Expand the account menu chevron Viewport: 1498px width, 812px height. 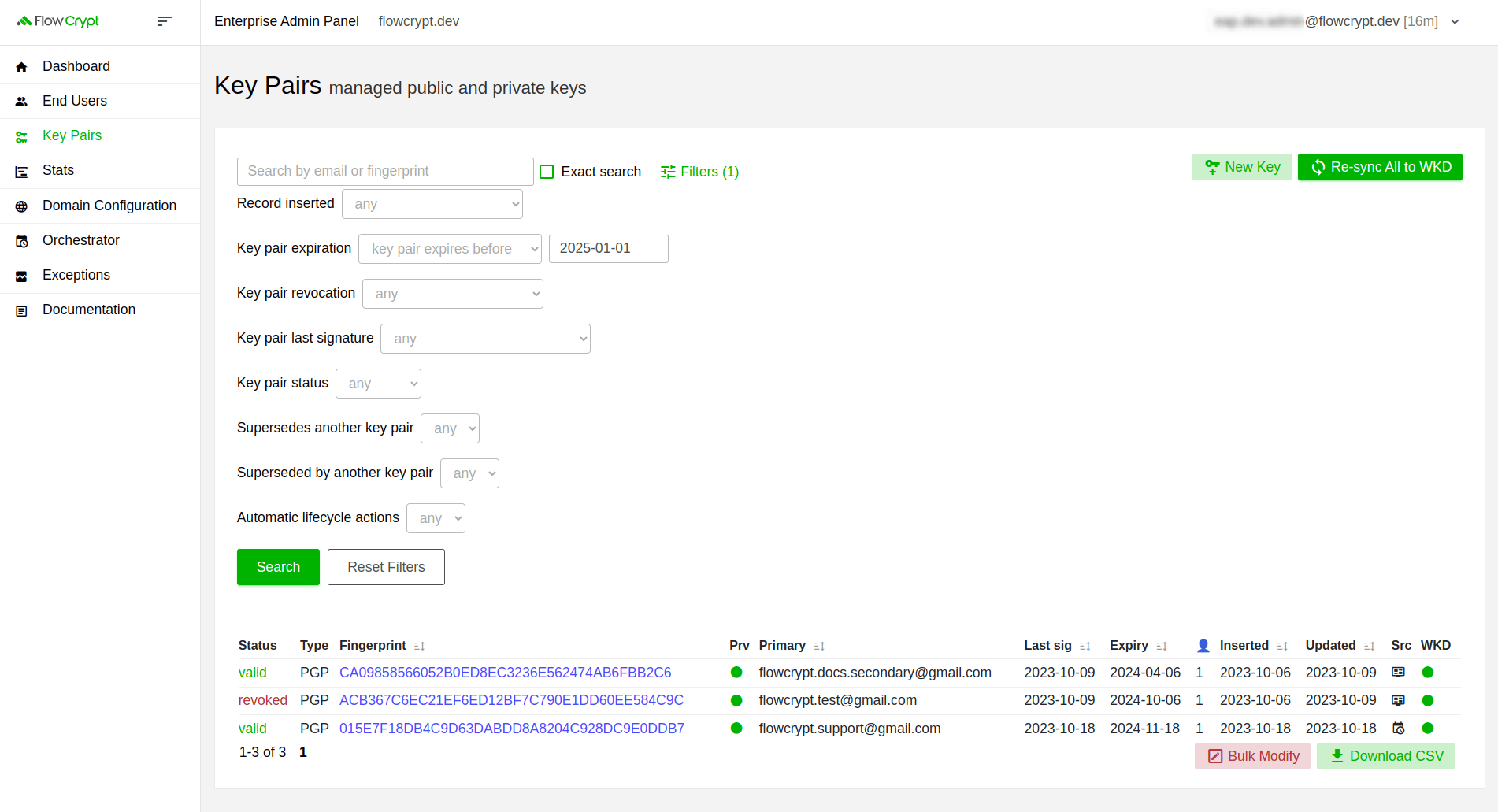[x=1455, y=22]
